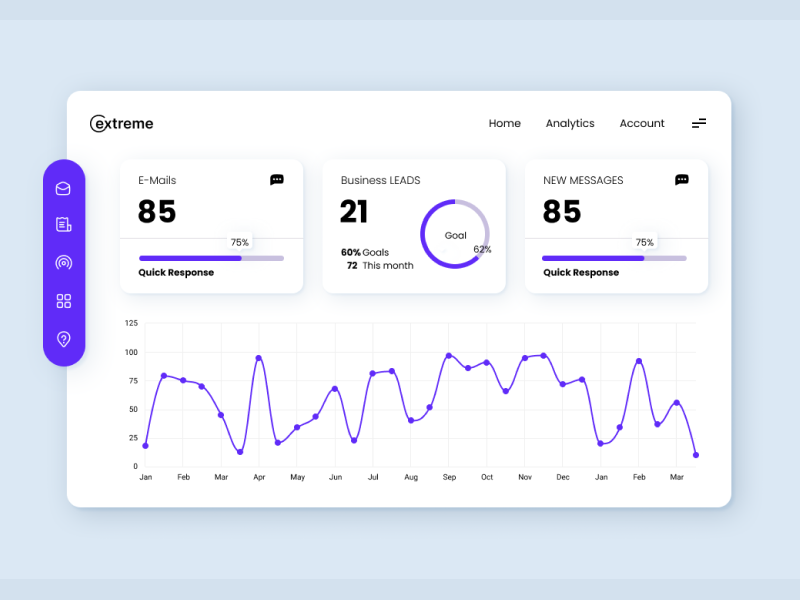The height and width of the screenshot is (600, 800).
Task: Open the hamburger menu icon at top right
Action: 699,123
